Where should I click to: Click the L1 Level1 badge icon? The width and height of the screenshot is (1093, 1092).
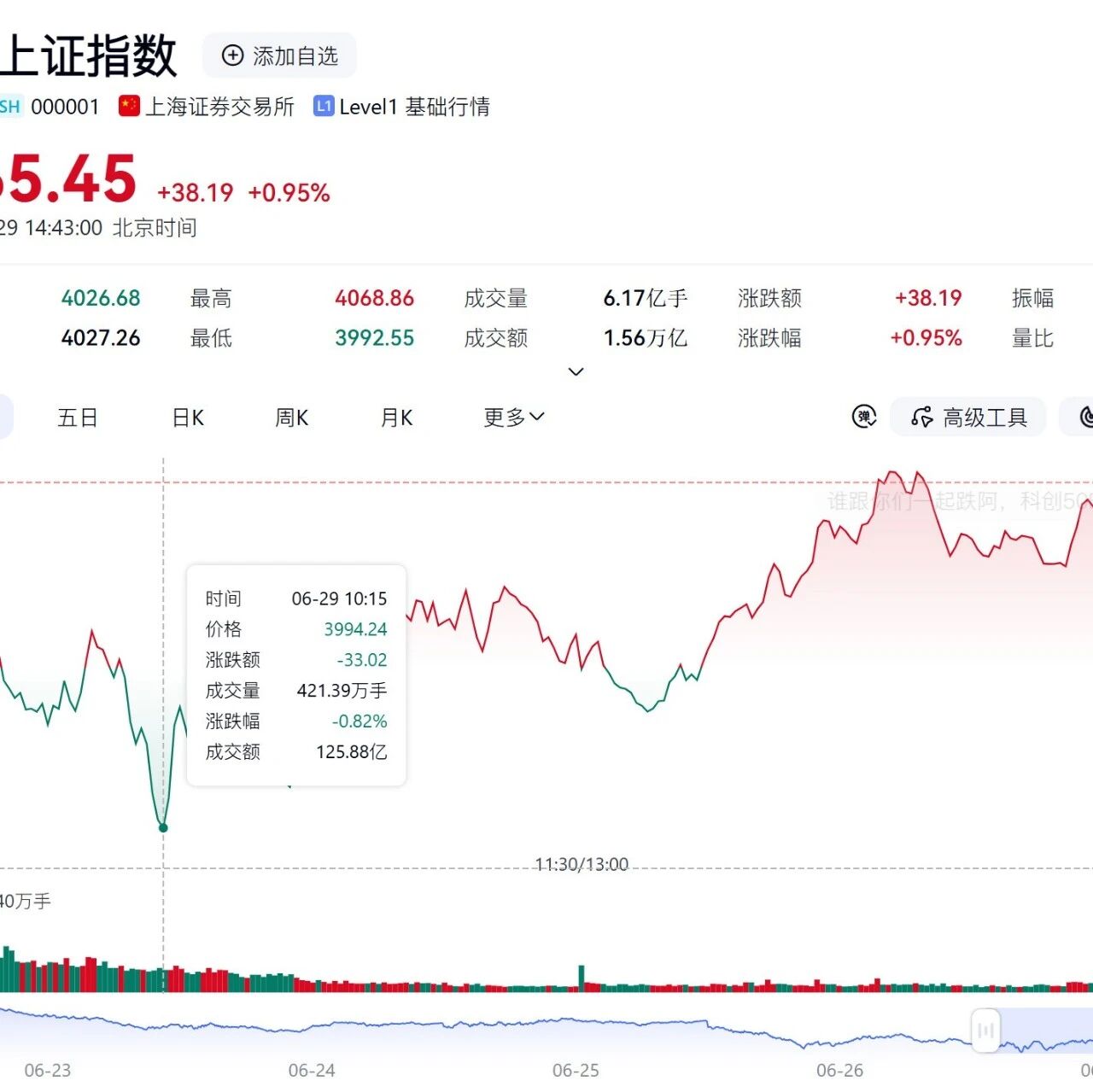(x=324, y=106)
